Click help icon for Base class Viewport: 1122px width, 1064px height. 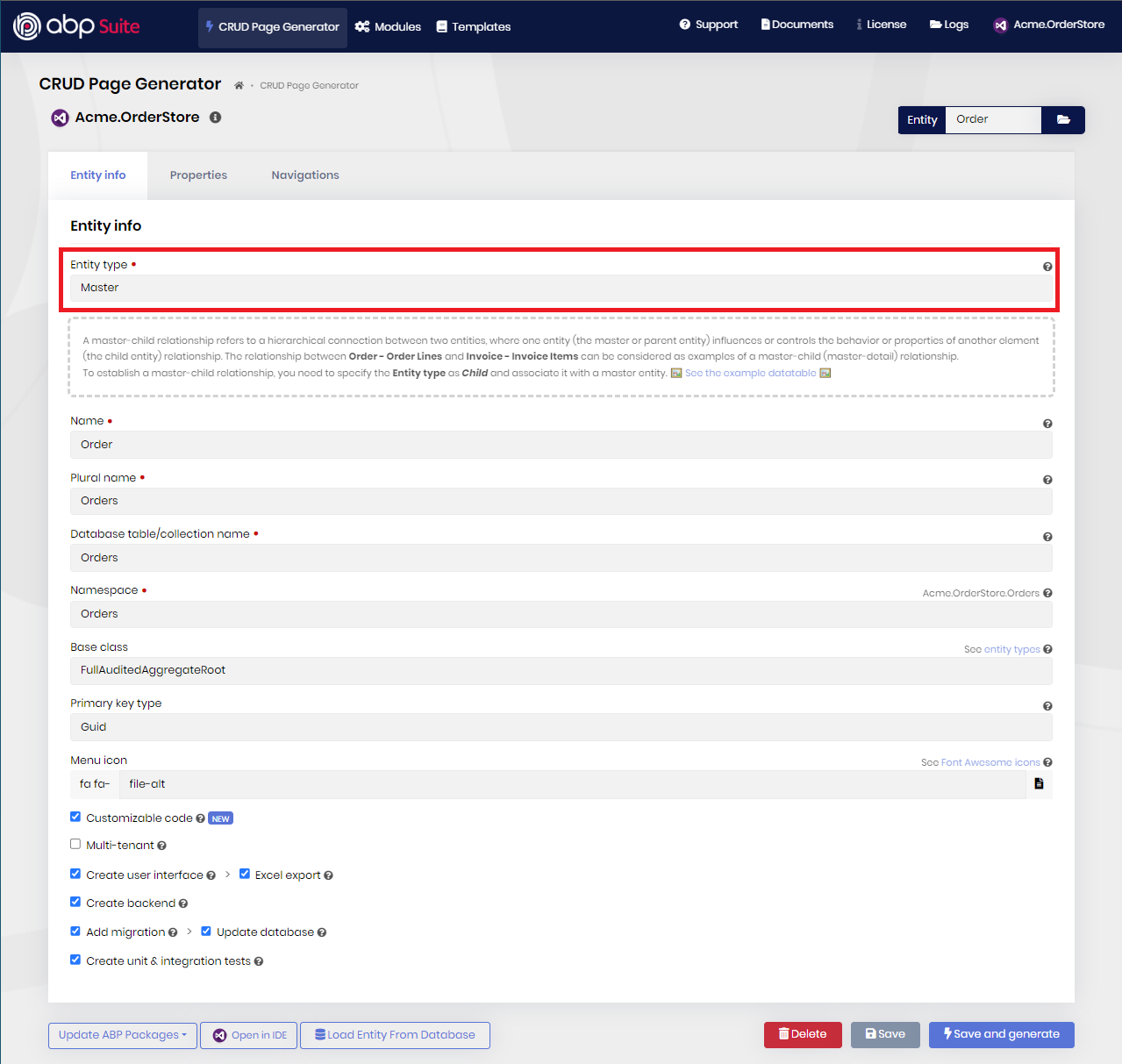[x=1047, y=649]
